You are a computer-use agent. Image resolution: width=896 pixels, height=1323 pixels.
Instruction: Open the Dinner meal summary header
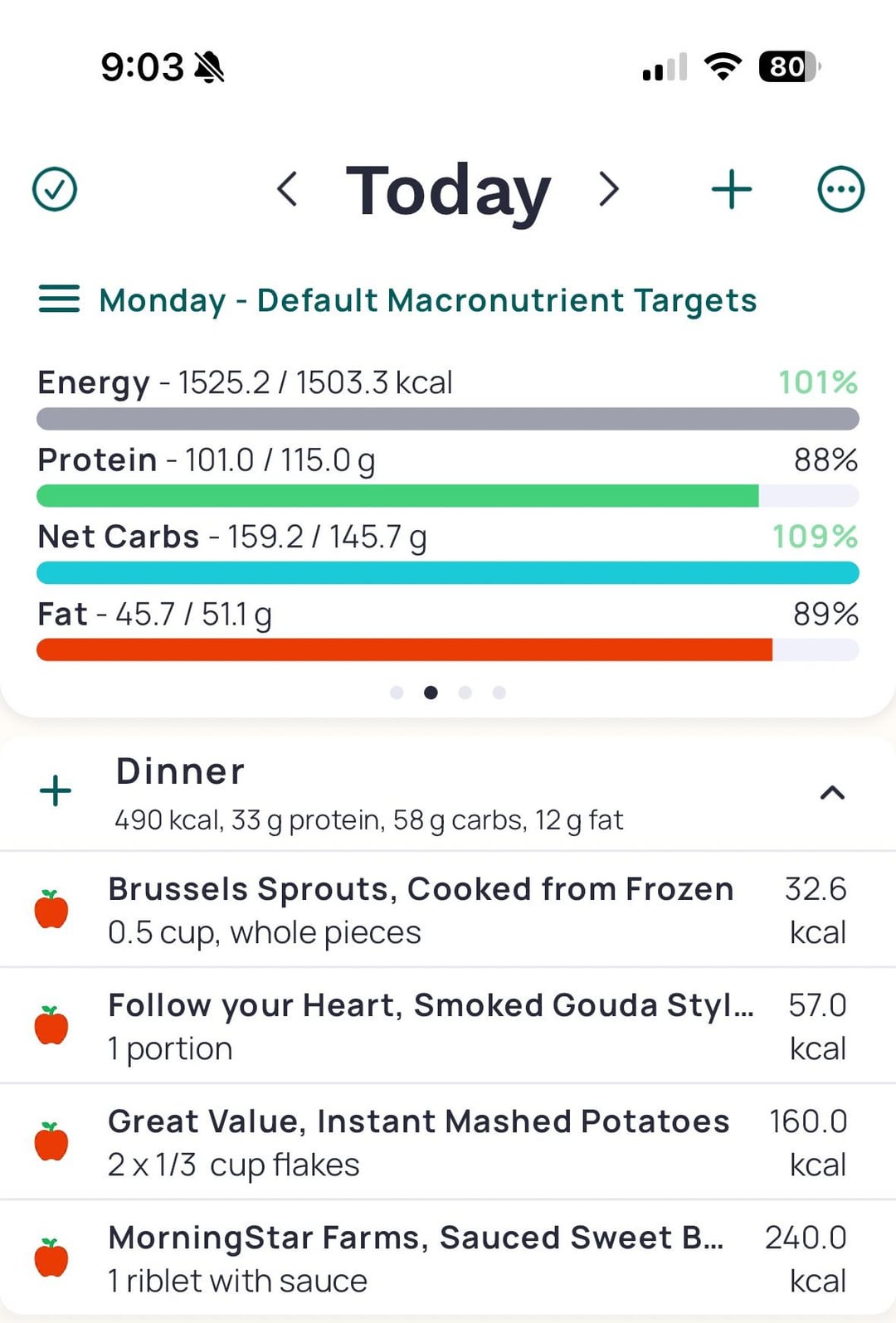(x=369, y=793)
